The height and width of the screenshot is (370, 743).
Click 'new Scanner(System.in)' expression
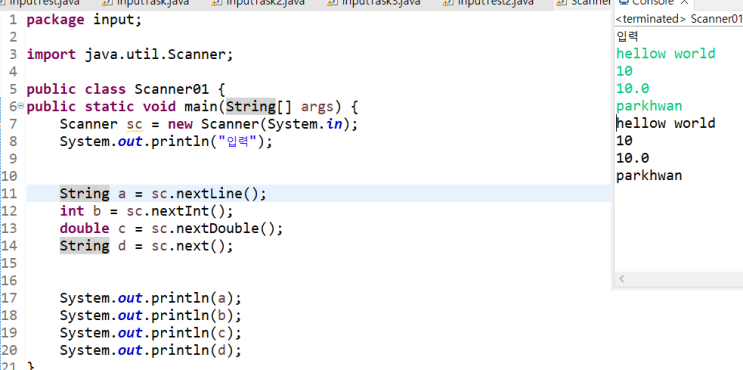(258, 124)
